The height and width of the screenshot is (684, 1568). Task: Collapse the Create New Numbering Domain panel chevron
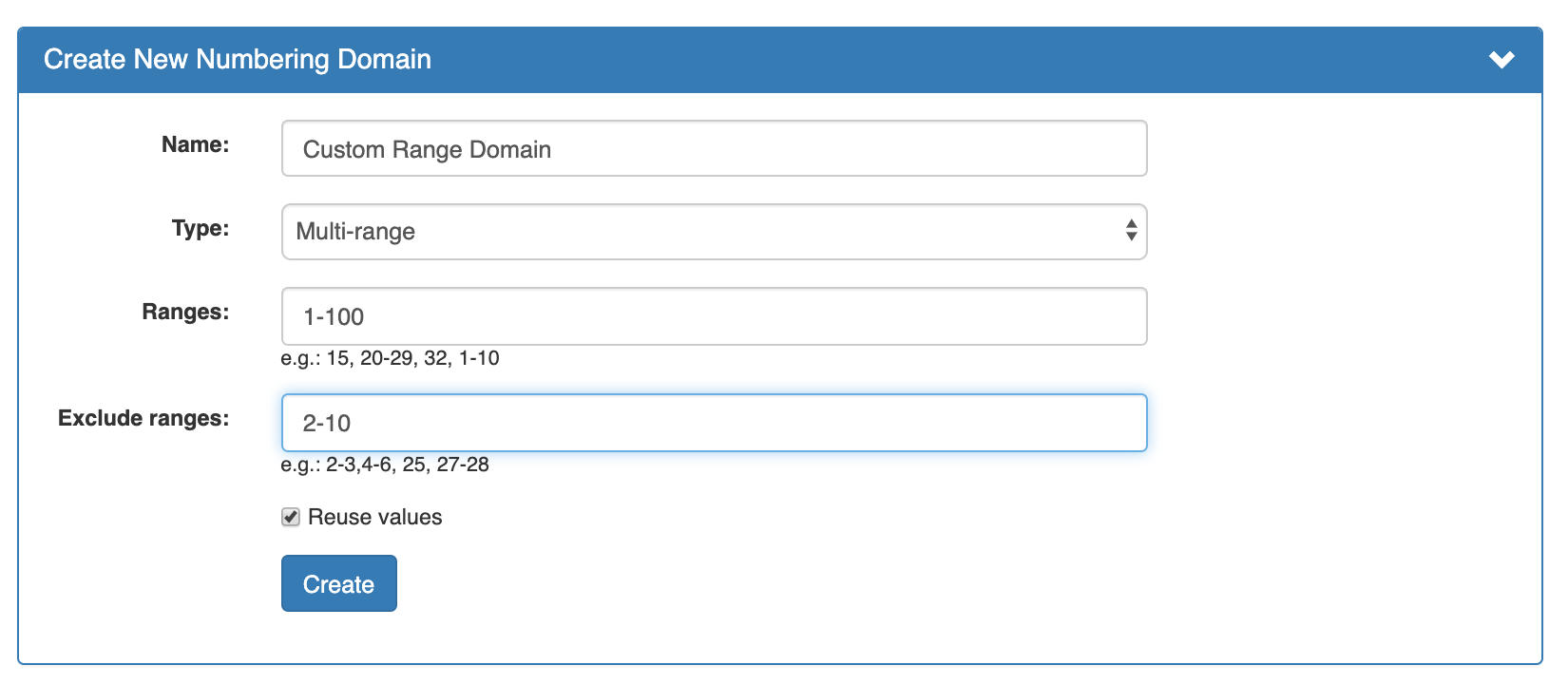1501,60
